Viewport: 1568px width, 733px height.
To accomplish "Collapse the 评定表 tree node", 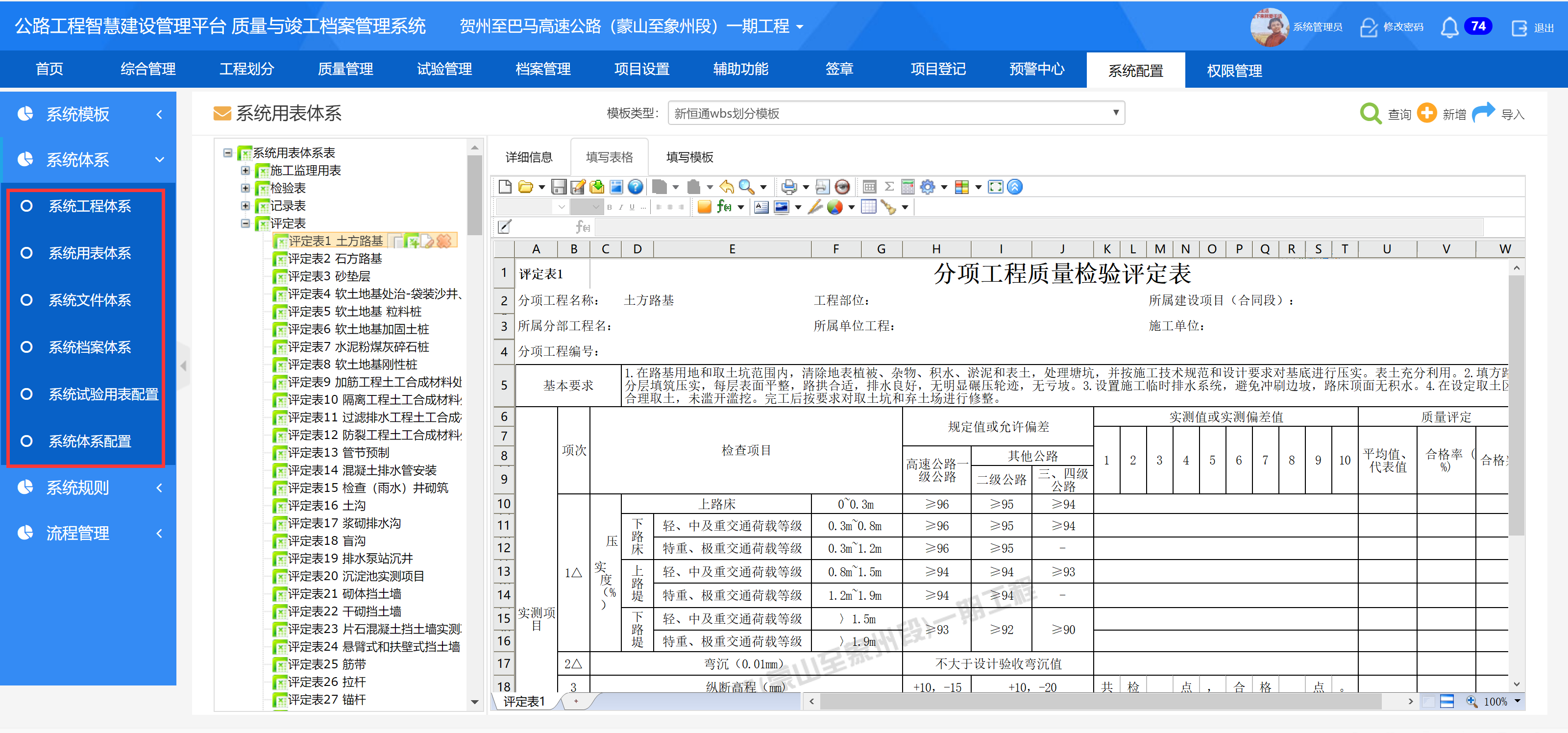I will [245, 223].
